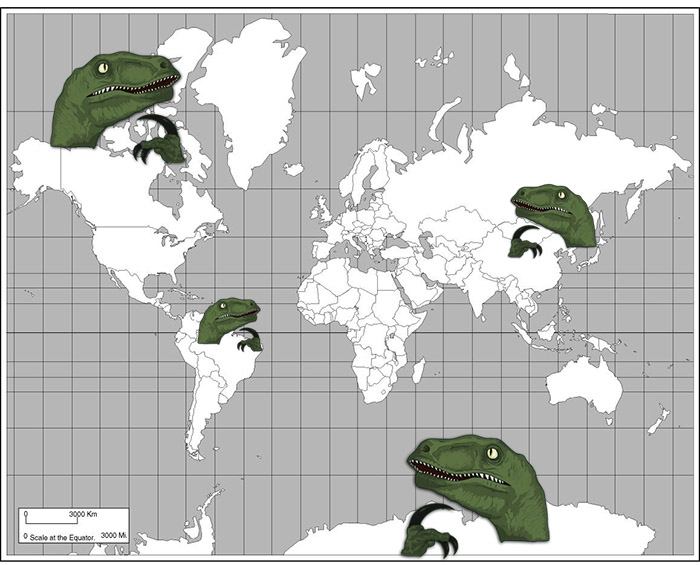
Task: Select Madagascar island on the map
Action: (x=418, y=370)
